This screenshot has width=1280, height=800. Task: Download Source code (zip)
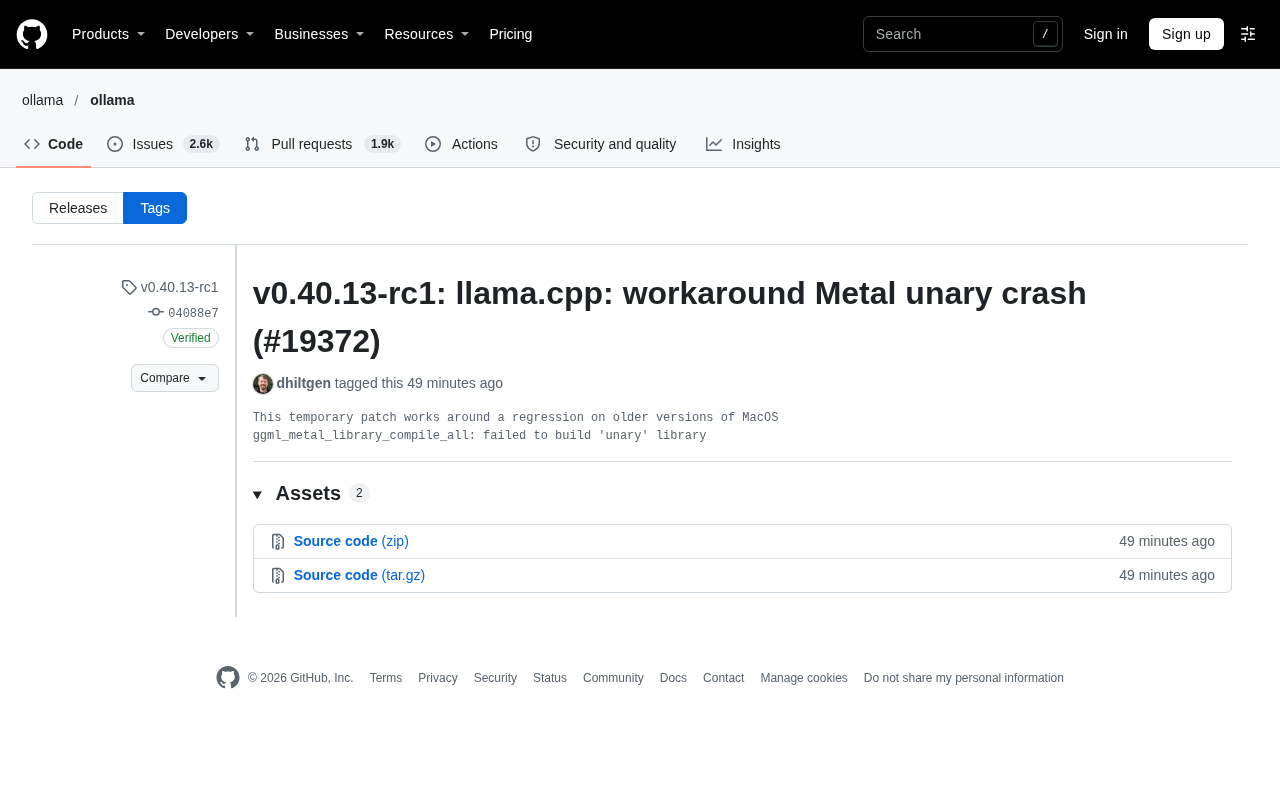(351, 541)
